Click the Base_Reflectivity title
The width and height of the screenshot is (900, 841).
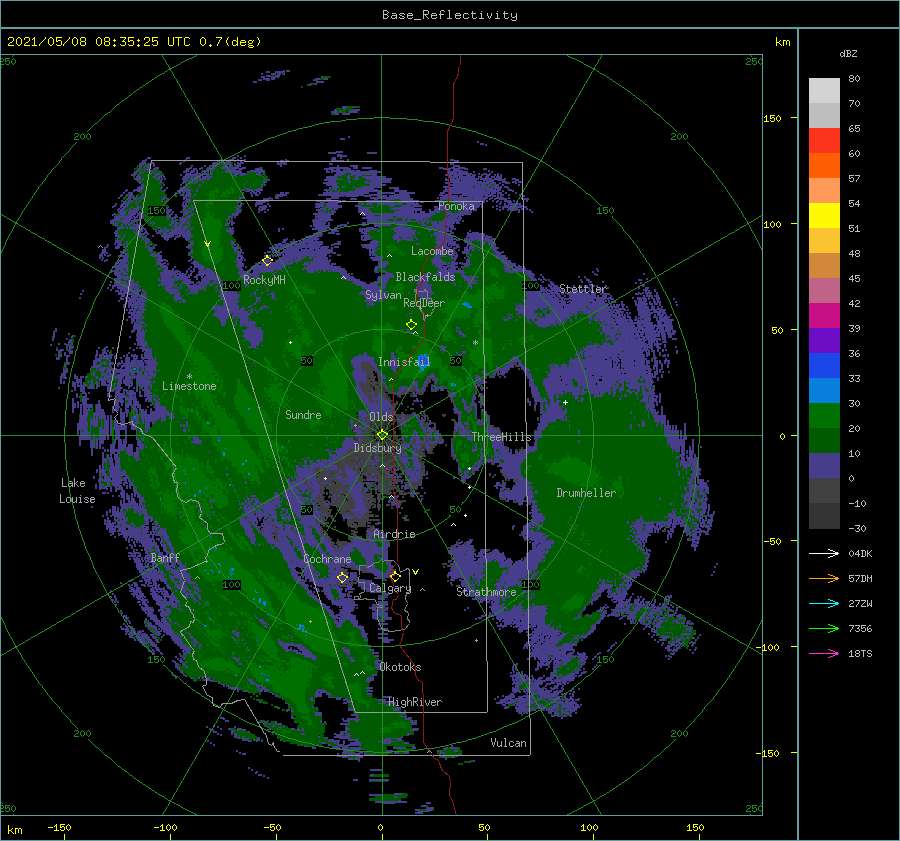click(x=450, y=15)
